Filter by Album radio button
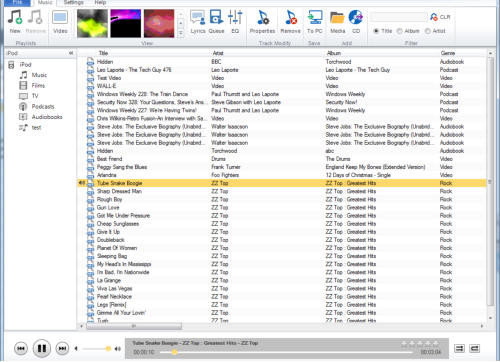Screen dimensions: 500x362 (400, 31)
